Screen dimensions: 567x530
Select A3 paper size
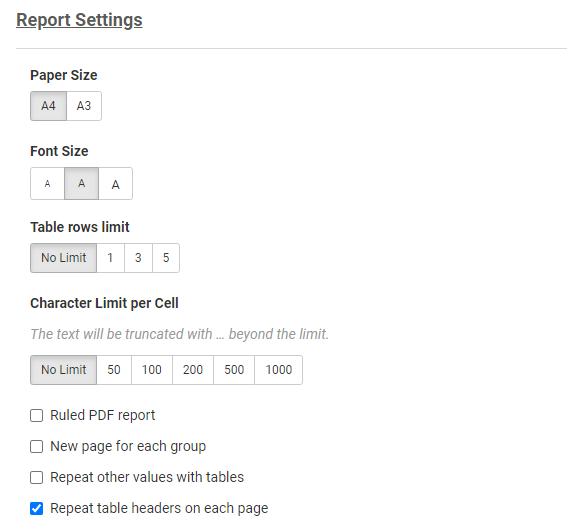(x=84, y=106)
